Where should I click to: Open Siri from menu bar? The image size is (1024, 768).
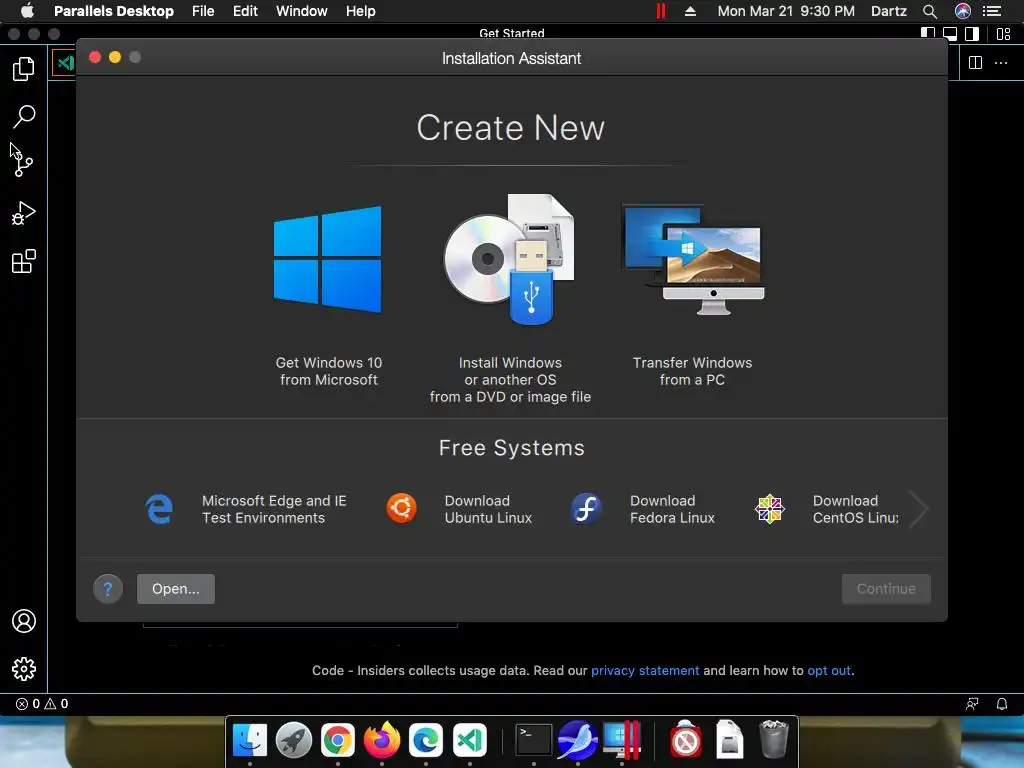coord(963,11)
